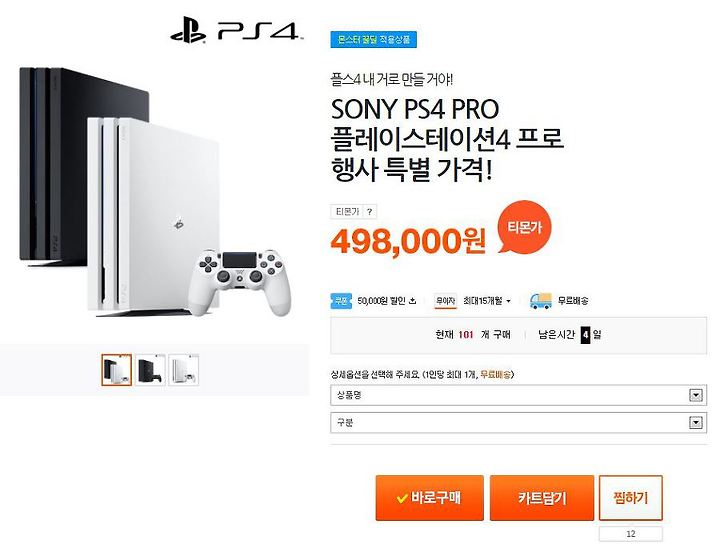Viewport: 720px width, 552px height.
Task: Click the PlayStation PS4 logo
Action: (x=236, y=30)
